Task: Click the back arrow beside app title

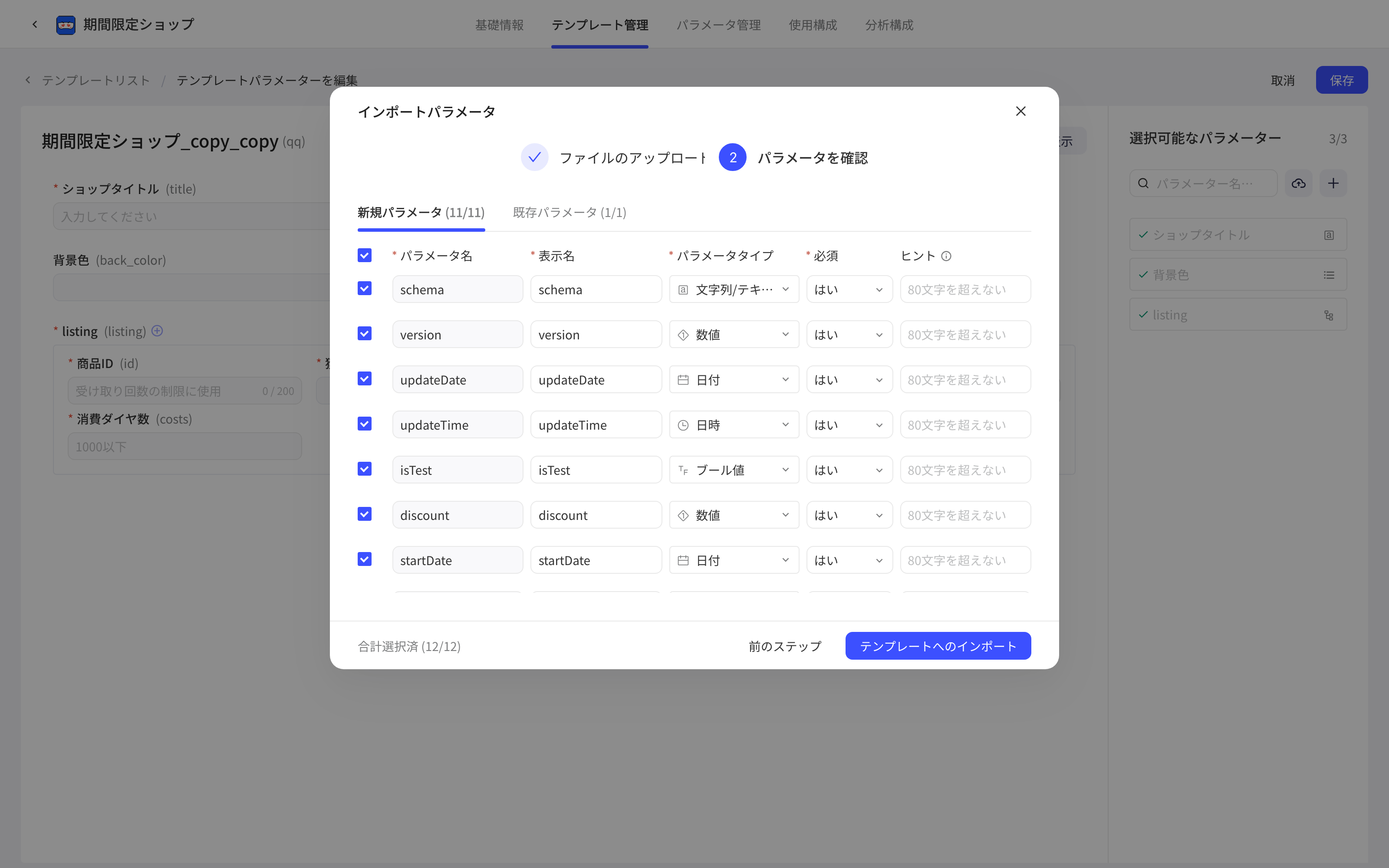Action: (x=35, y=24)
